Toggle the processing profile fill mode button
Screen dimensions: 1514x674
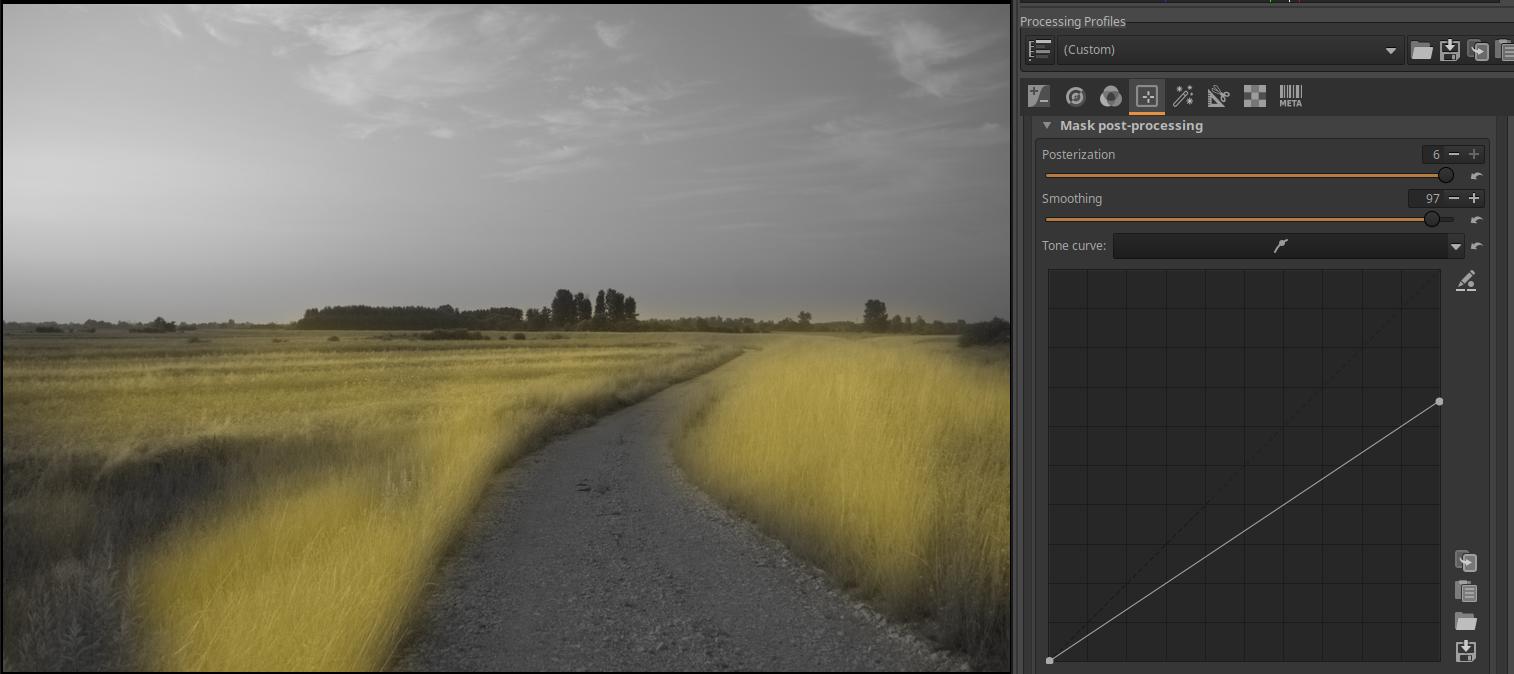coord(1039,50)
